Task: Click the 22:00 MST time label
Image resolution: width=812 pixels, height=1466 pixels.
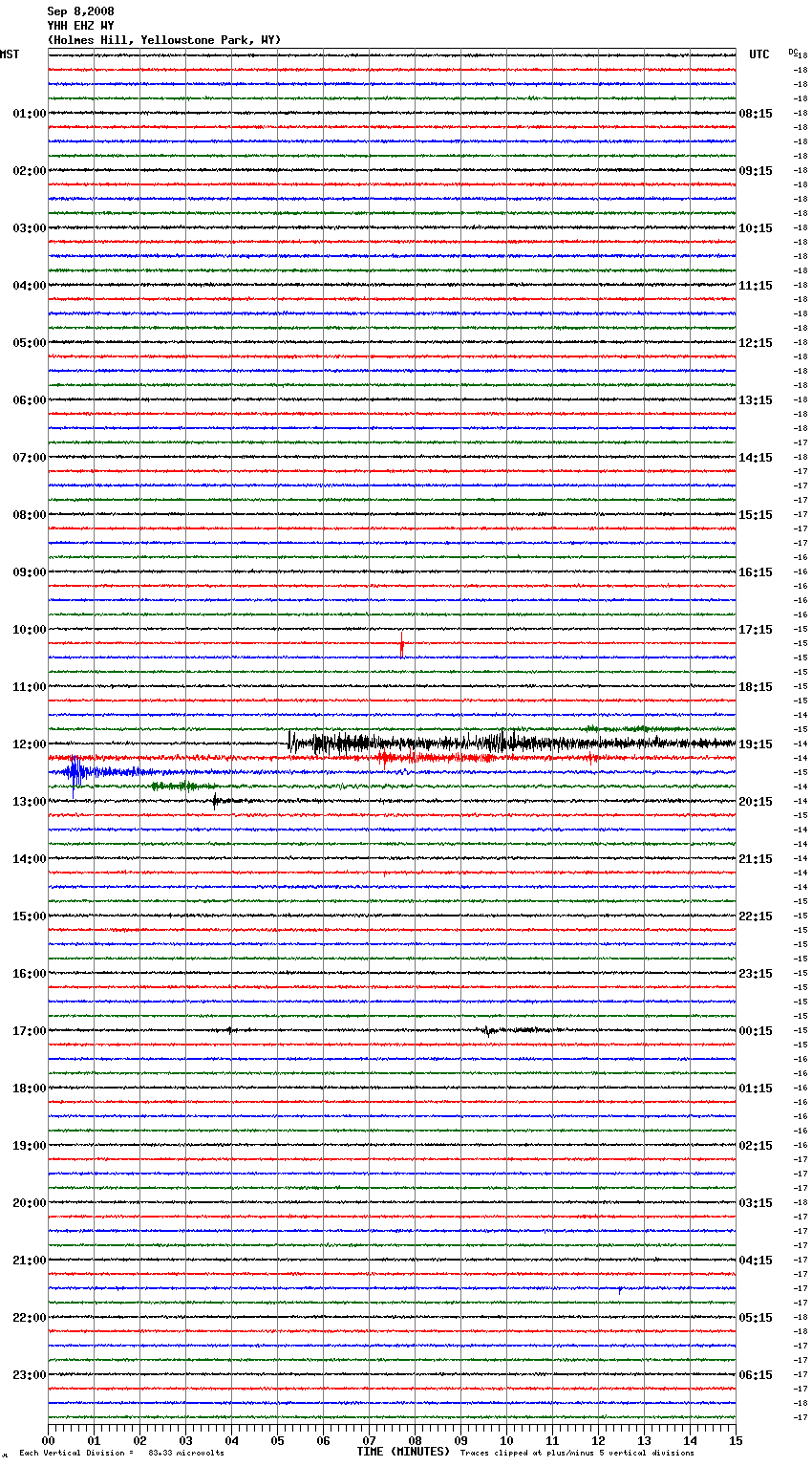Action: (x=29, y=1318)
